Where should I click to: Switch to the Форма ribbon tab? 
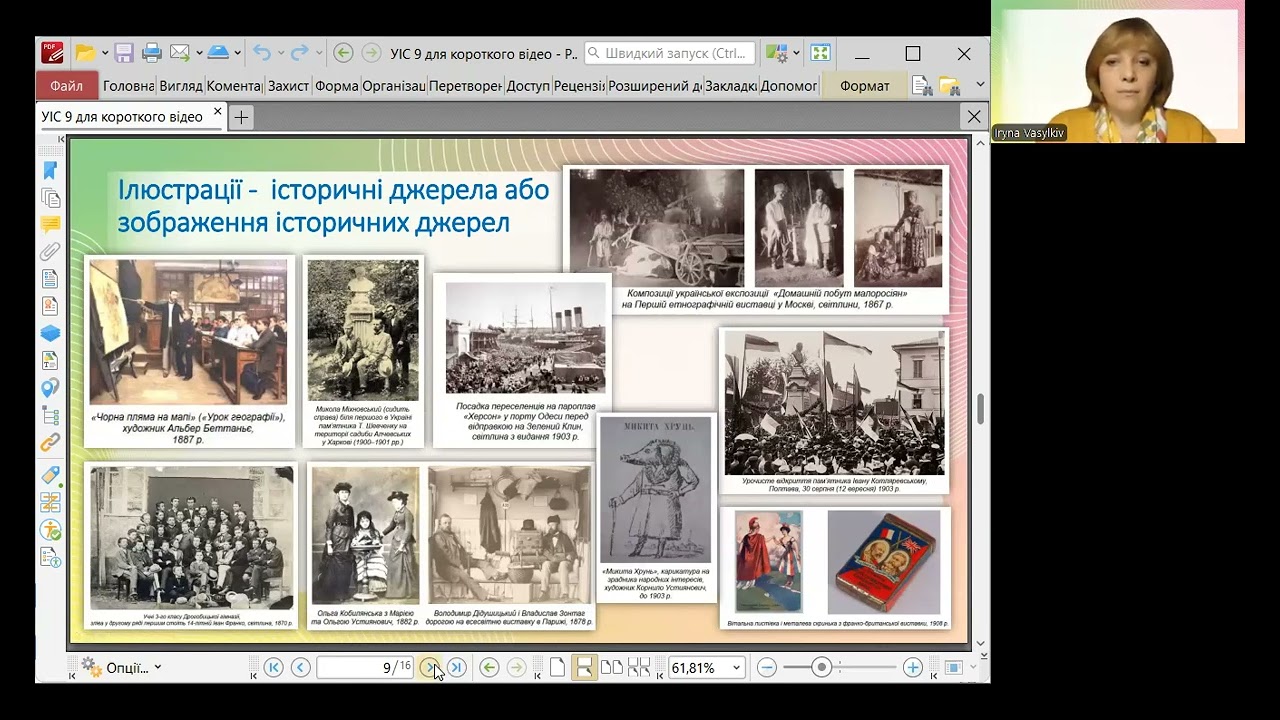coord(337,86)
